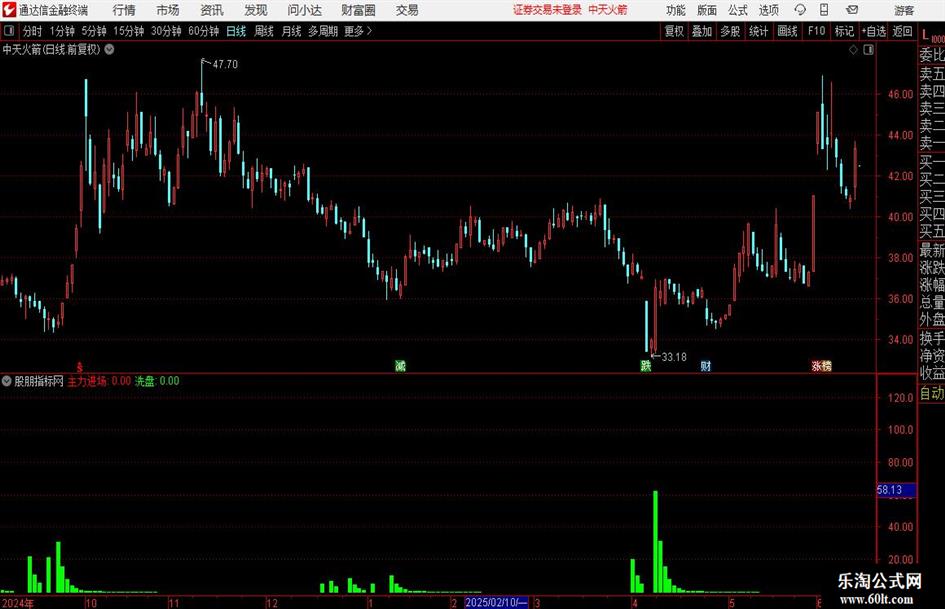Switch to 30分钟 period
The image size is (945, 609).
166,31
